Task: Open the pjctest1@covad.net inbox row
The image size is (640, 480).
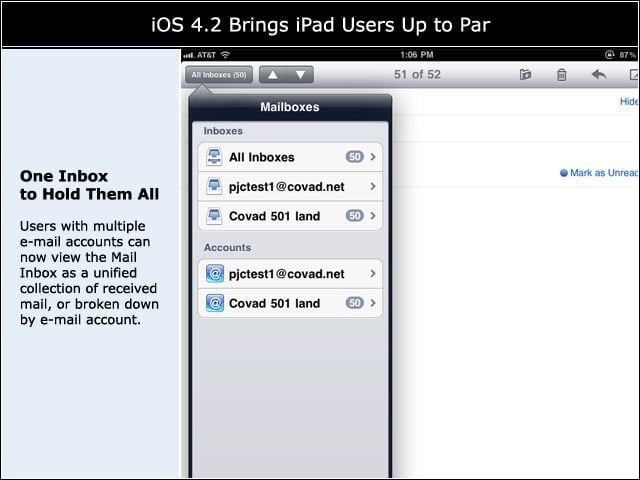Action: point(290,187)
